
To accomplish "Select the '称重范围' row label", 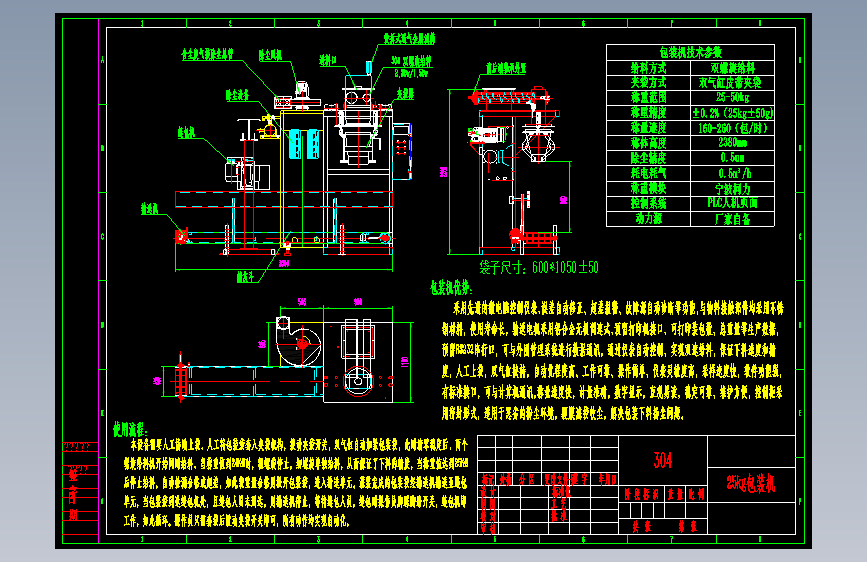I will 649,97.
